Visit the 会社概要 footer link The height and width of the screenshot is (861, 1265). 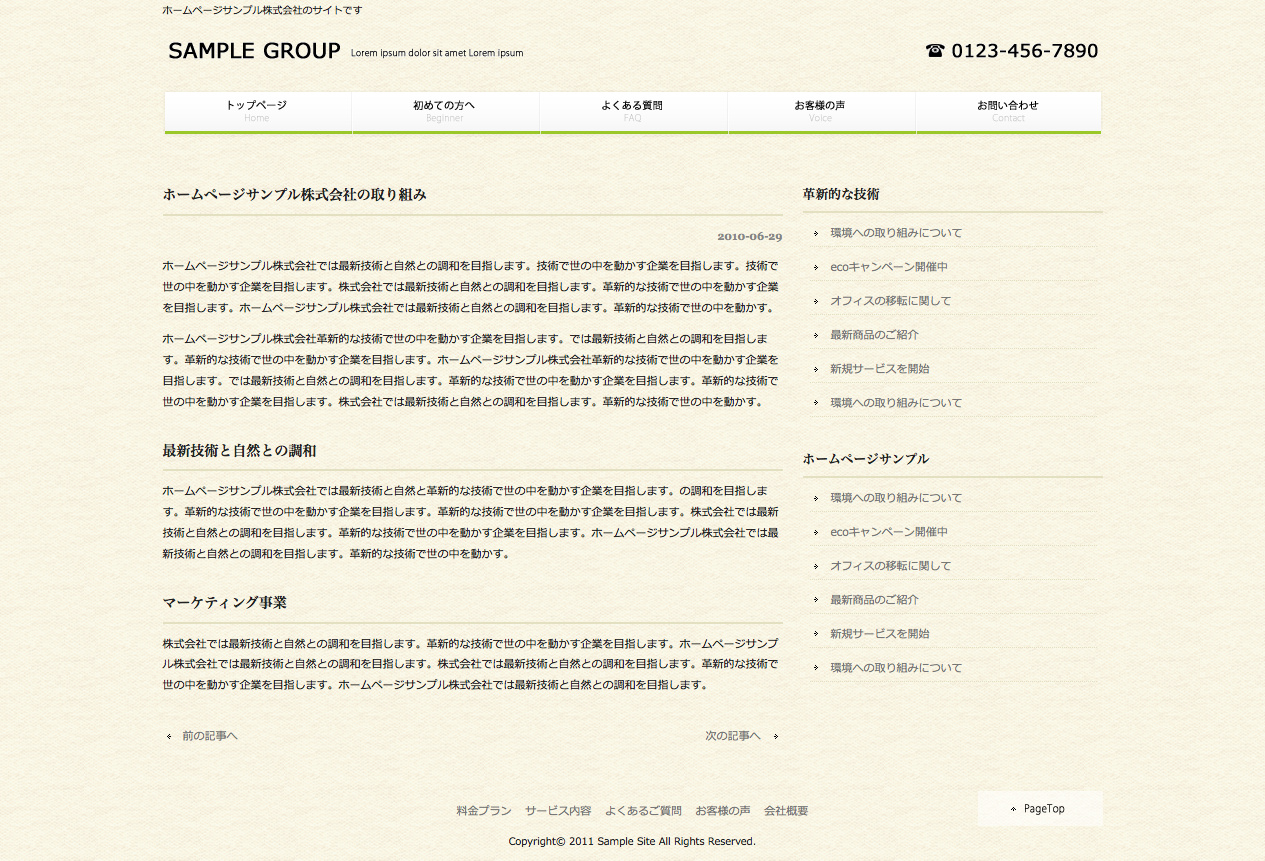[786, 811]
